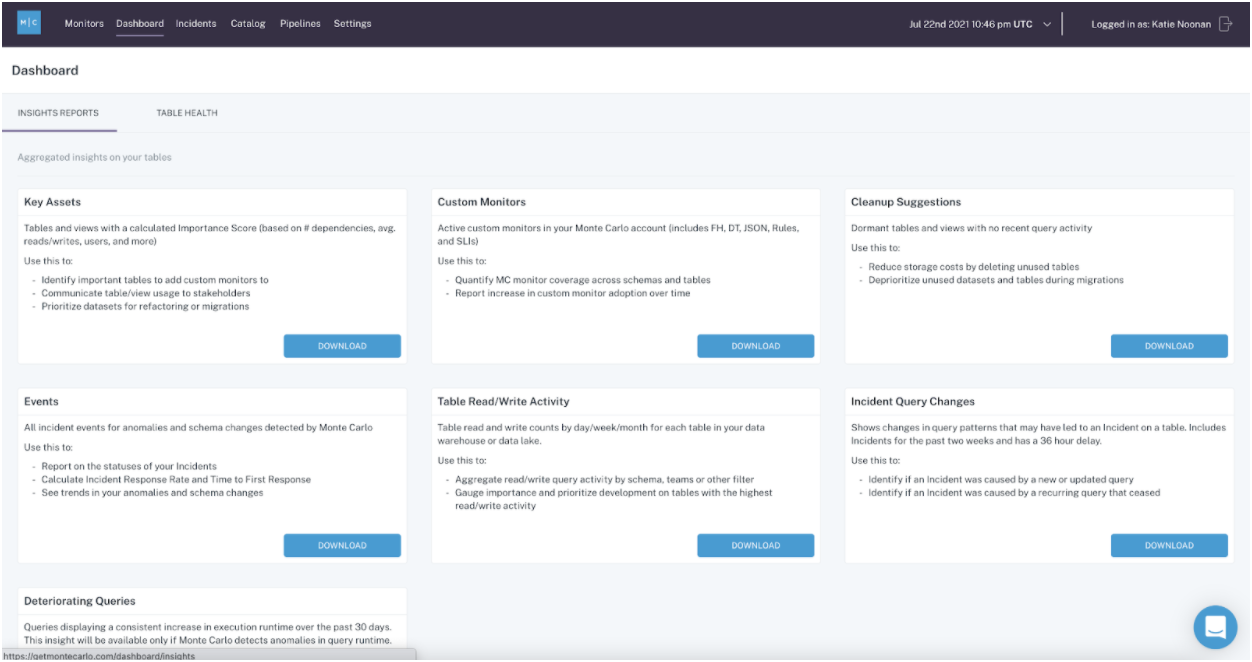Open Settings in the top navigation
The width and height of the screenshot is (1252, 662).
[x=352, y=24]
